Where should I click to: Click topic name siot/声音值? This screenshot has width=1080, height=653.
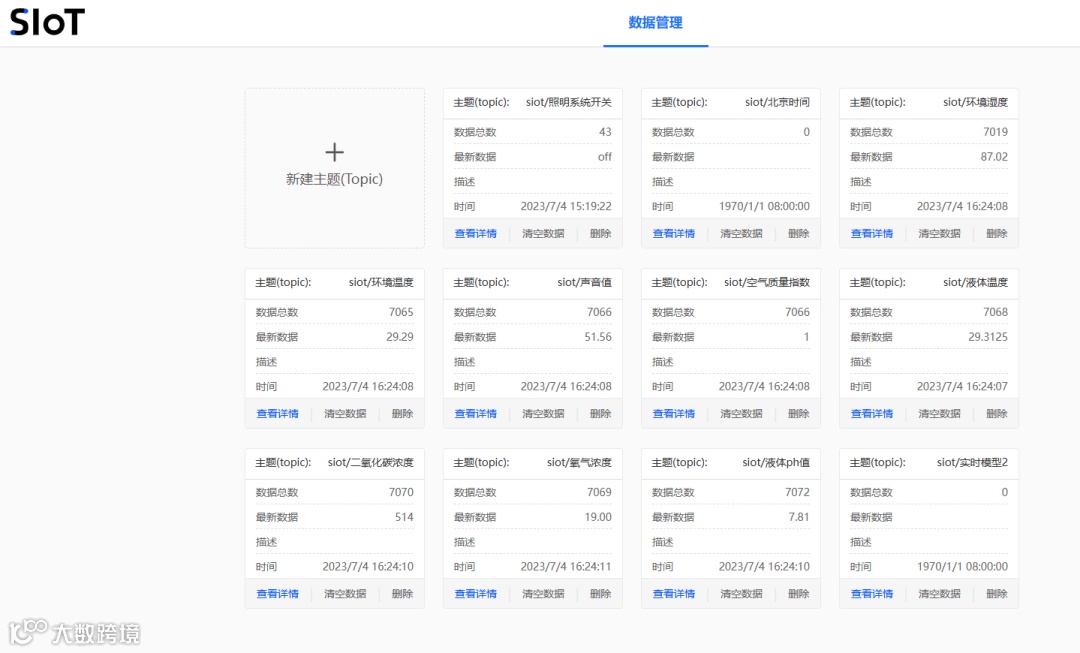[x=585, y=282]
